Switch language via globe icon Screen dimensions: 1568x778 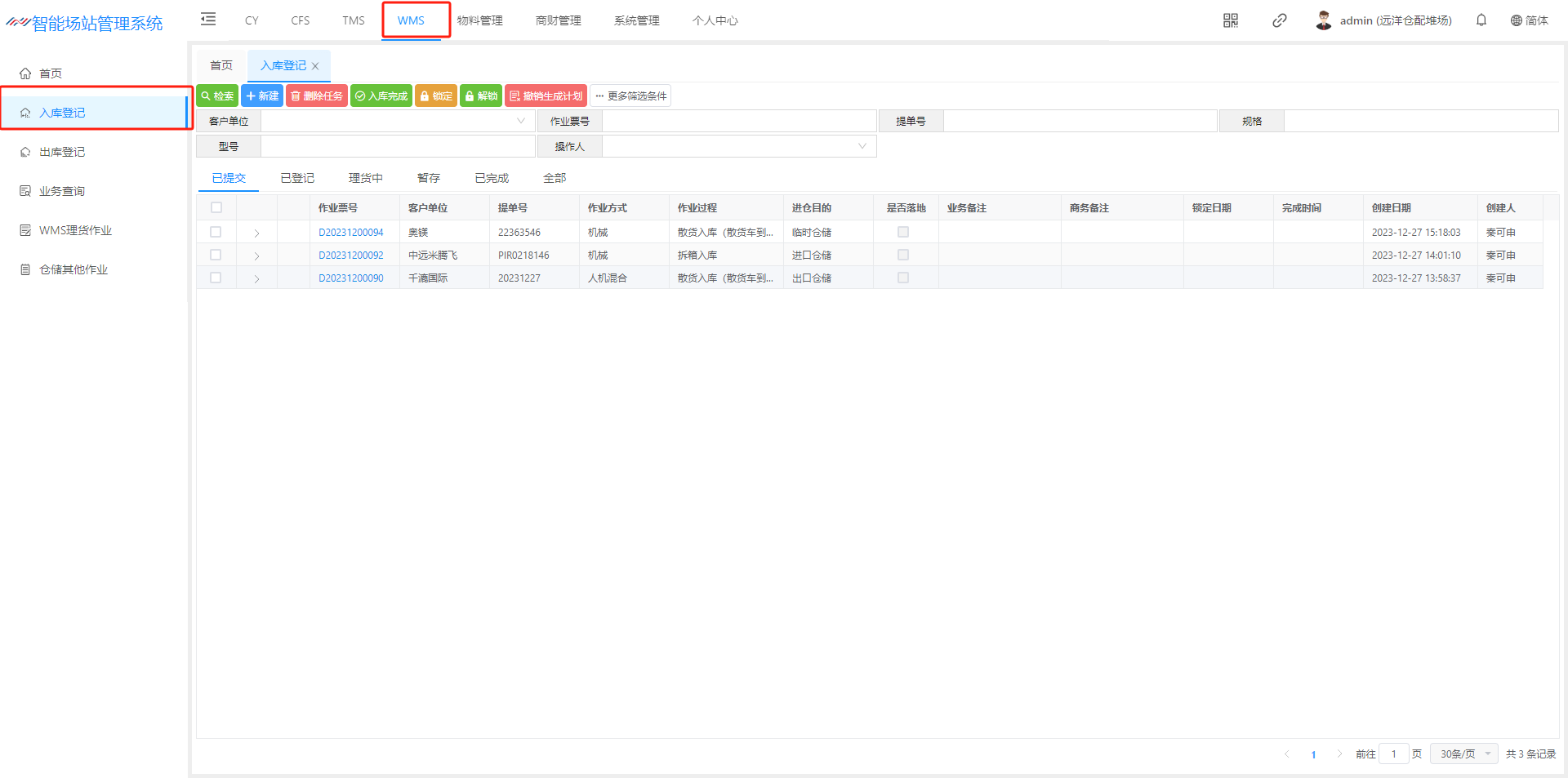click(x=1517, y=20)
